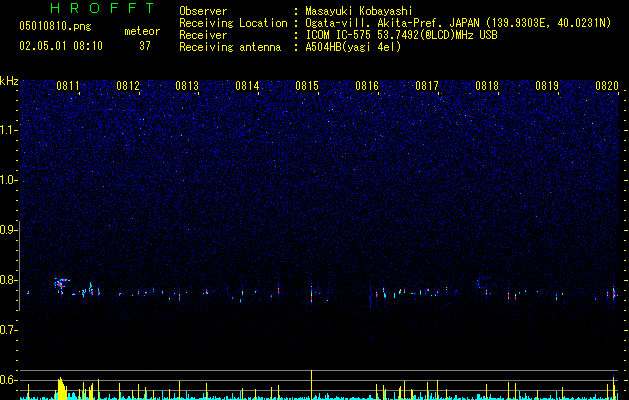Click the 0816 time marker
This screenshot has height=400, width=629.
point(367,86)
